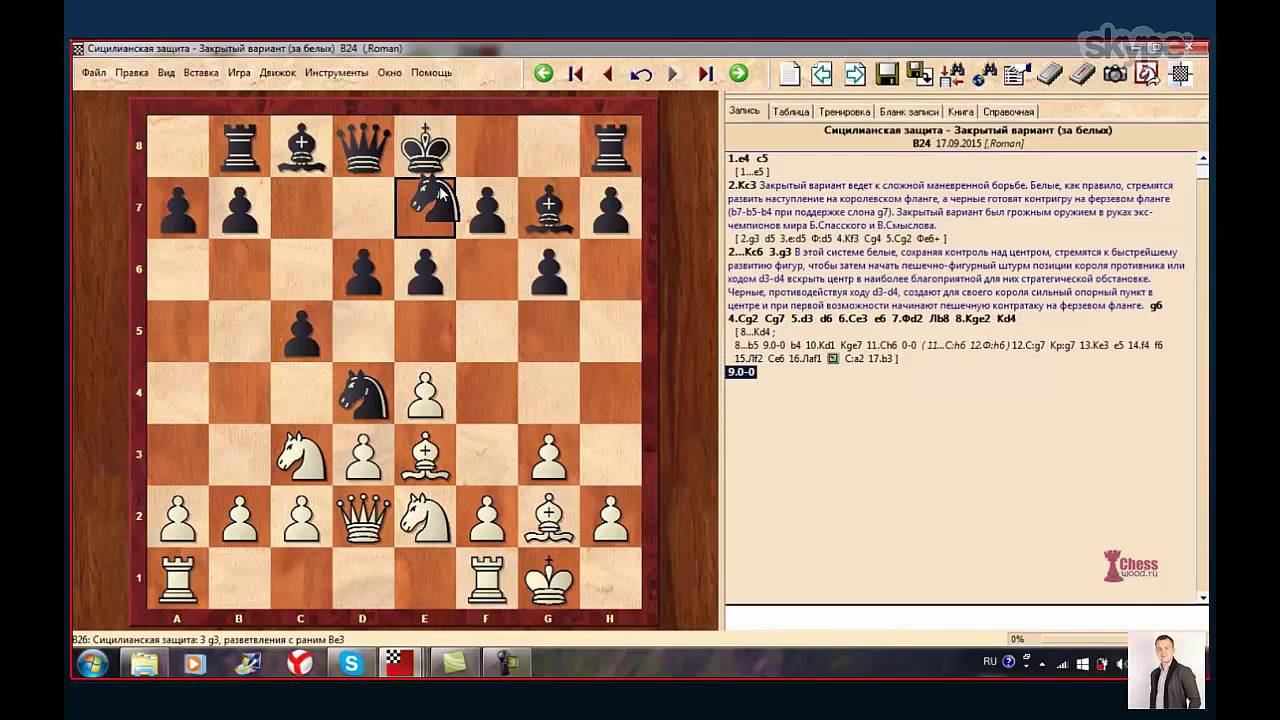Switch to the Запись tab

pyautogui.click(x=745, y=111)
